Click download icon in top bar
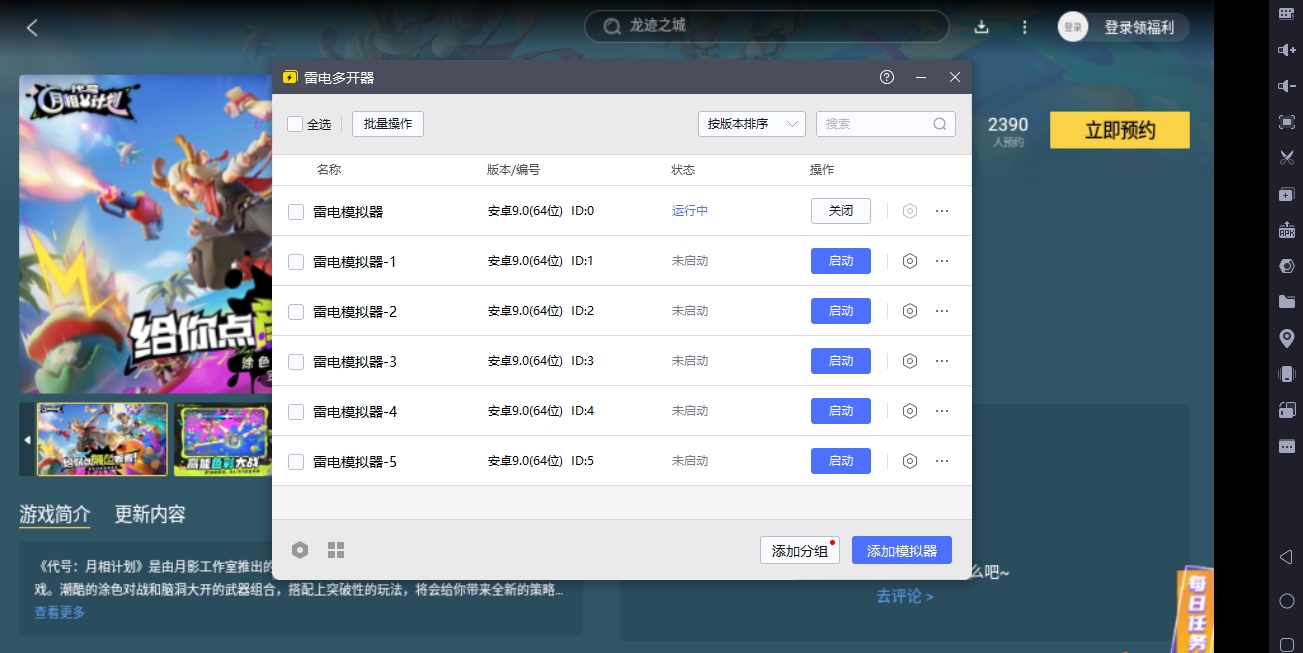 click(982, 27)
